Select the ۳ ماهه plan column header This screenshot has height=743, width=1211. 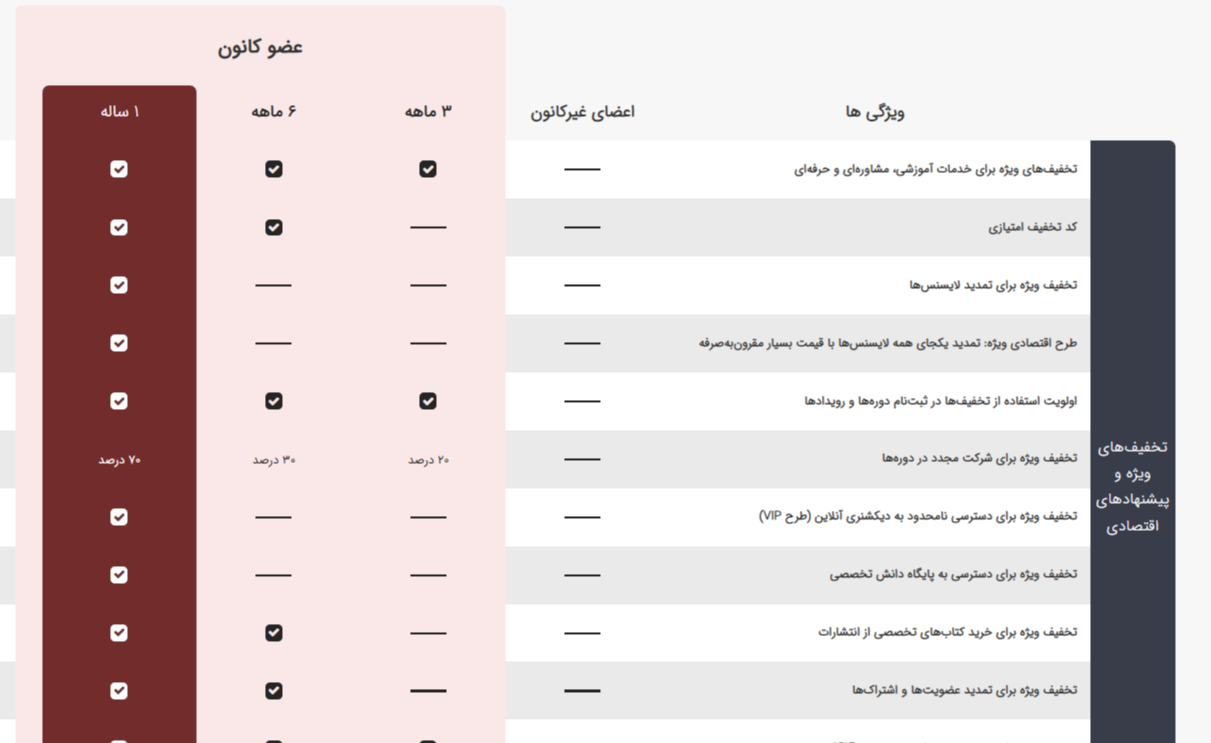428,112
